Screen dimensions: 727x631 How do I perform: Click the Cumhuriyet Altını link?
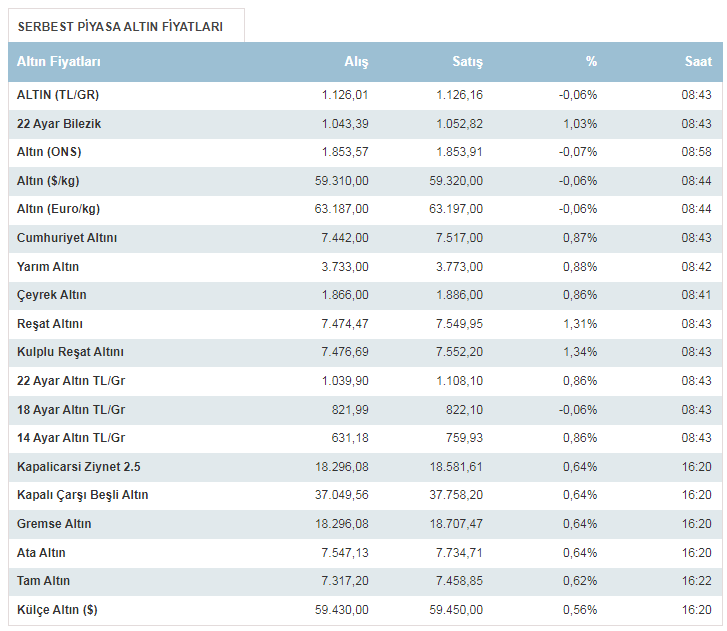pyautogui.click(x=67, y=238)
